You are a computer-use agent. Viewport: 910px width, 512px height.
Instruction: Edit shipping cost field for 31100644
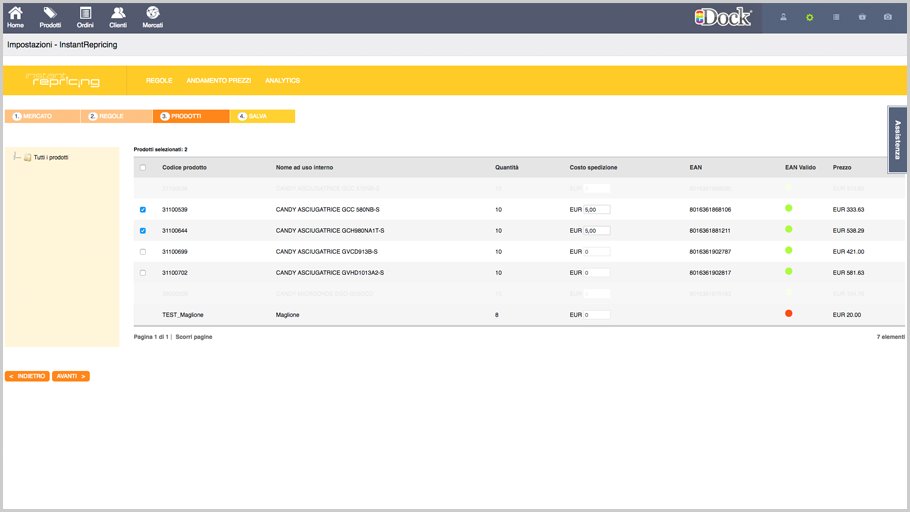tap(597, 230)
